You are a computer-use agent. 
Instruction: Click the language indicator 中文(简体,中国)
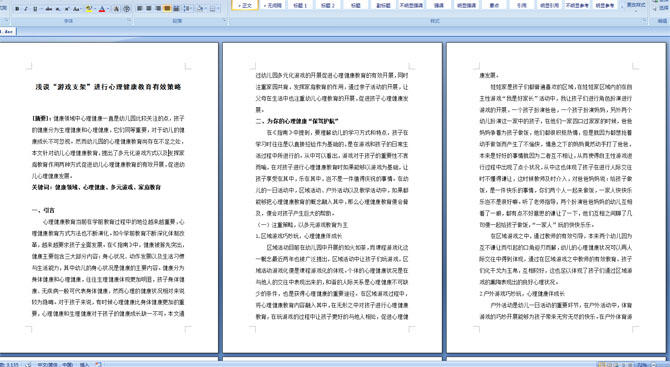[55, 365]
